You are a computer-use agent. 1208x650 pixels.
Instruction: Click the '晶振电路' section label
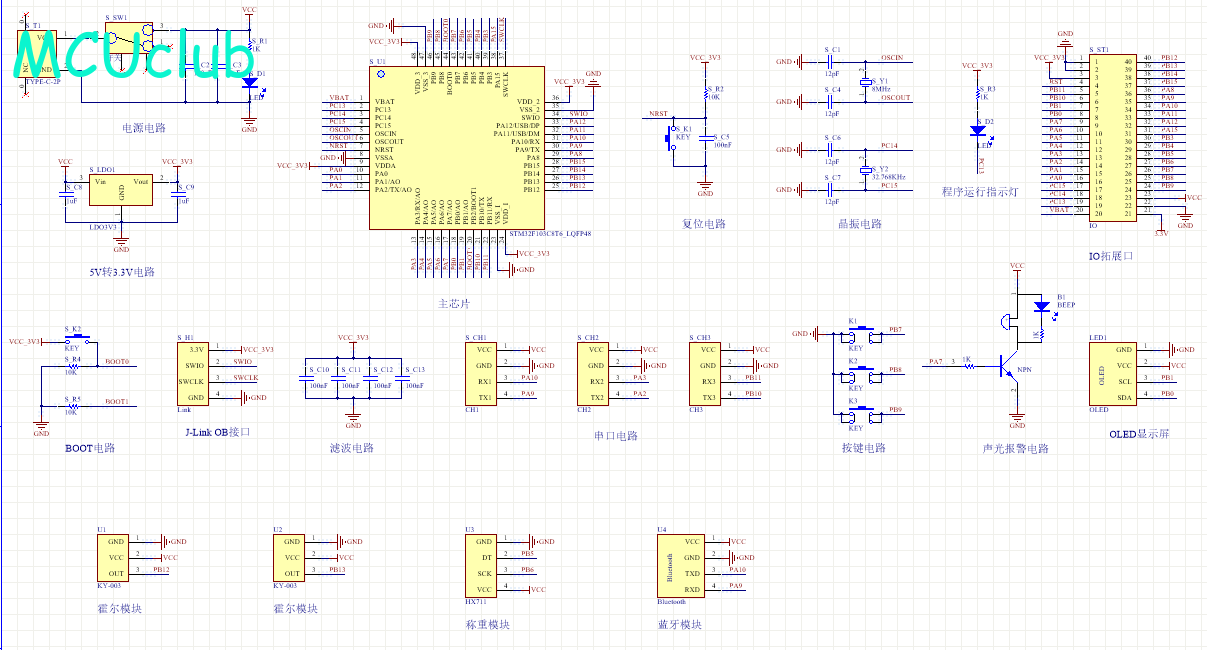(x=860, y=224)
